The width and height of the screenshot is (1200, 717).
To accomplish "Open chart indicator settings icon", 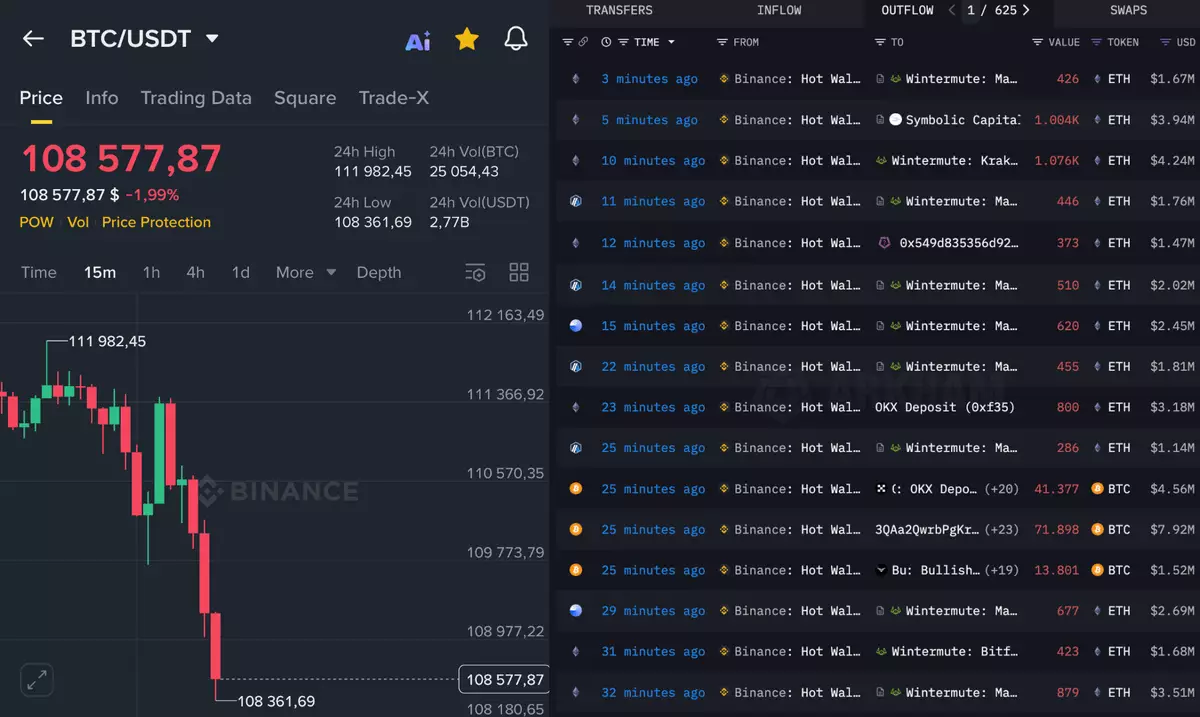I will (x=475, y=272).
